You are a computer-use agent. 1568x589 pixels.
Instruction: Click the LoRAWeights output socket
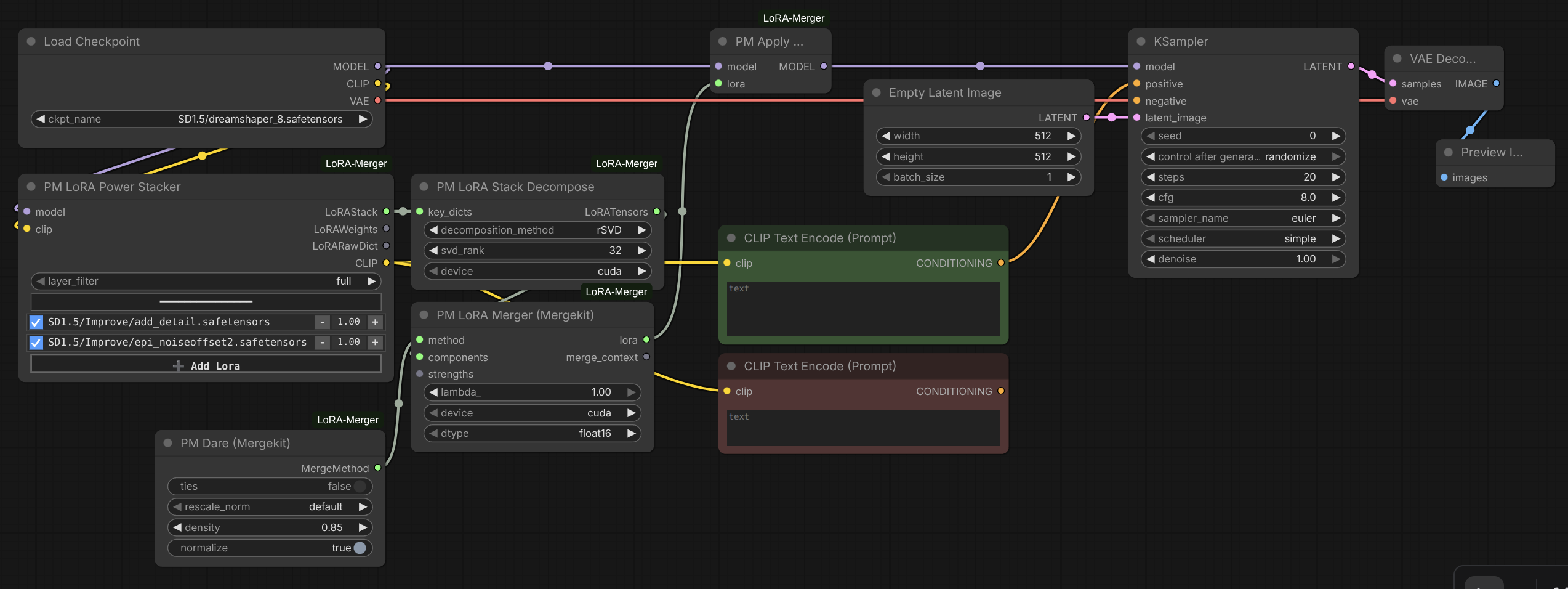pyautogui.click(x=387, y=229)
